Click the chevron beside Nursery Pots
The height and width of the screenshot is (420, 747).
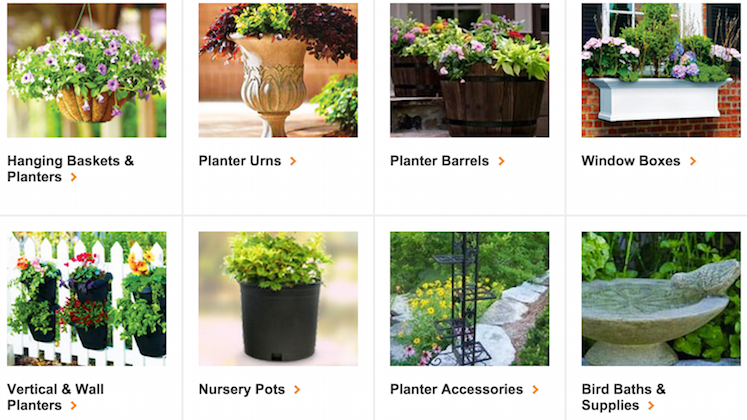pyautogui.click(x=297, y=390)
